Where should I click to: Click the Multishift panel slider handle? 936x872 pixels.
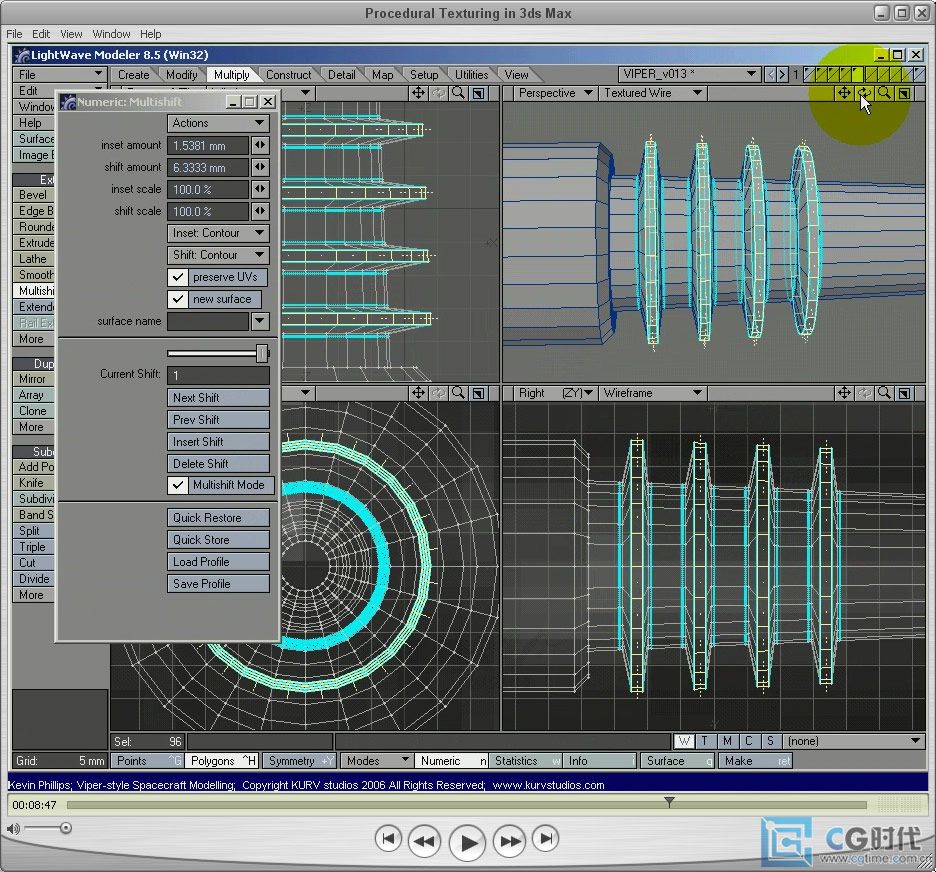tap(261, 353)
